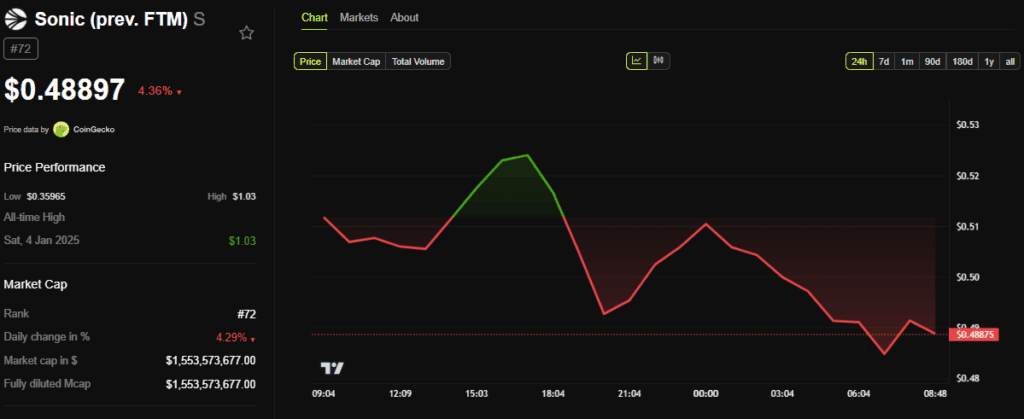Select the Total Volume chart mode
This screenshot has width=1024, height=419.
click(x=419, y=61)
